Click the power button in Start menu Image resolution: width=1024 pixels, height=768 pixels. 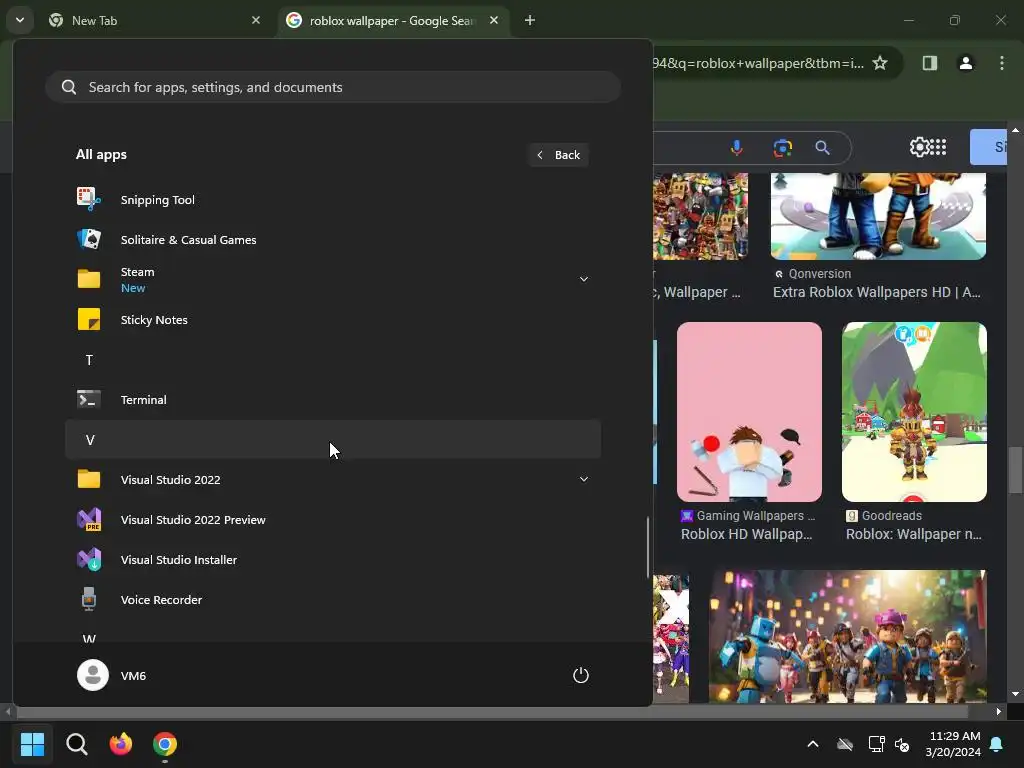pyautogui.click(x=581, y=675)
